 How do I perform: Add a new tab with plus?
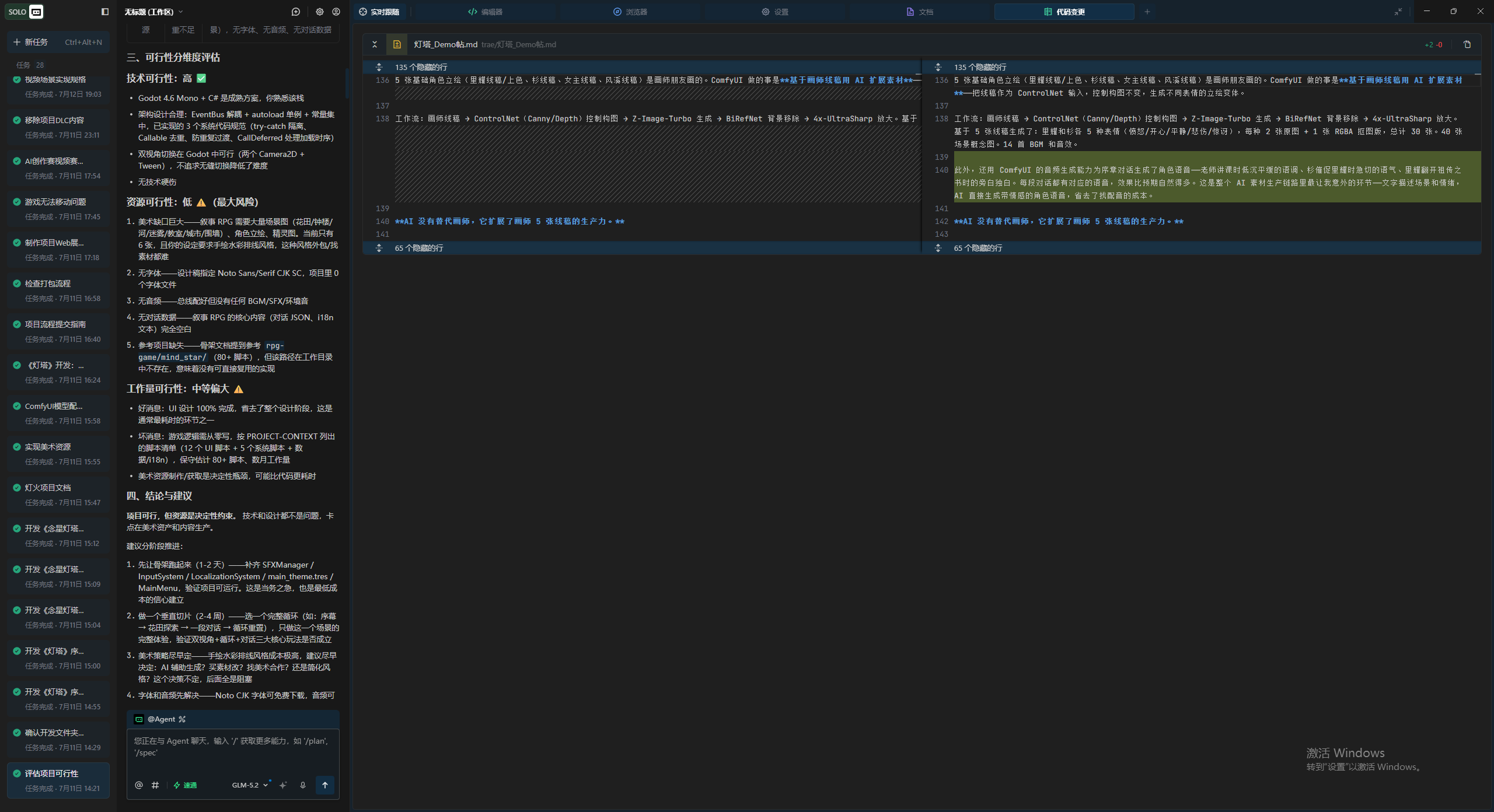click(x=1147, y=12)
